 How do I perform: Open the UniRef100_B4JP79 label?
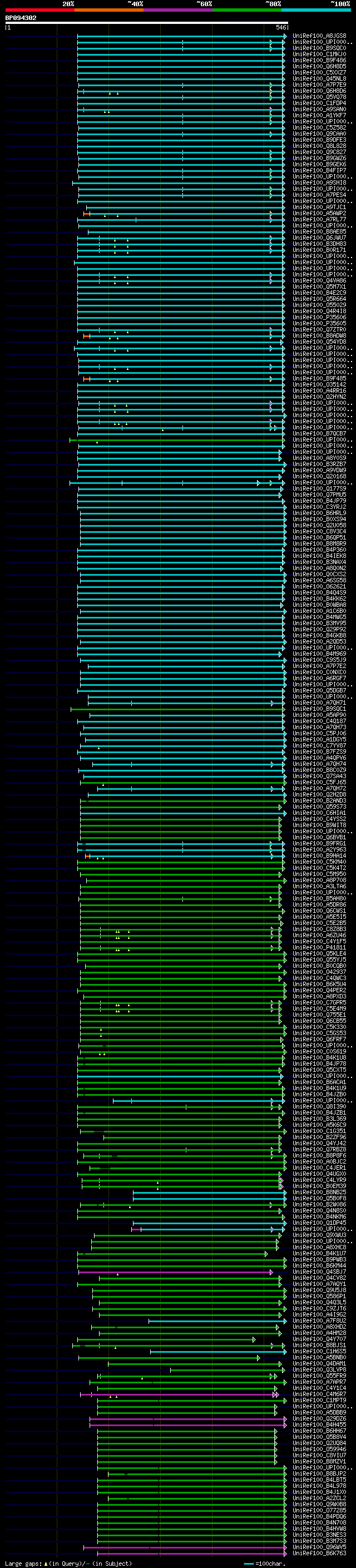[319, 501]
